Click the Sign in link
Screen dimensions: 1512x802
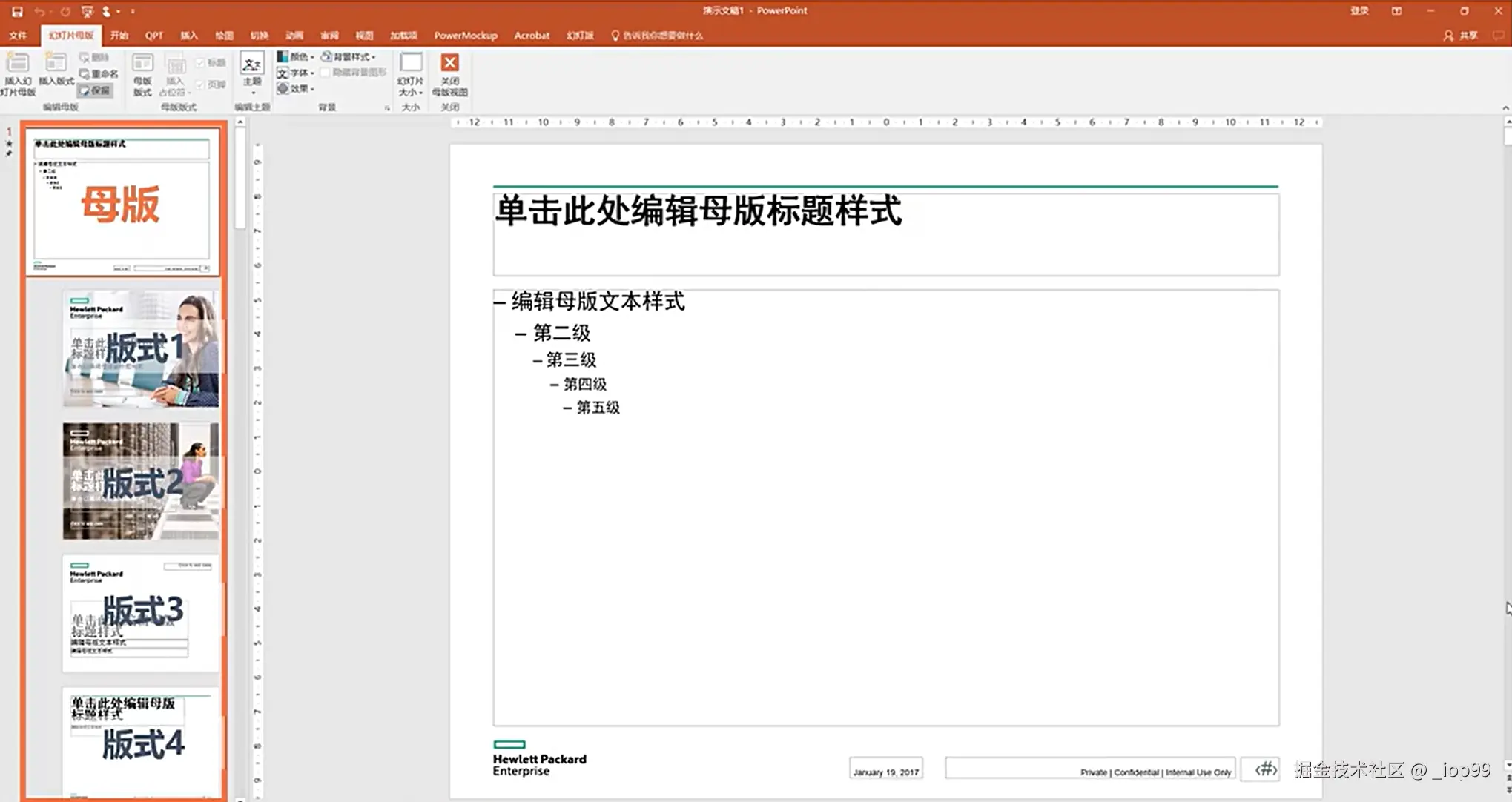(1359, 10)
